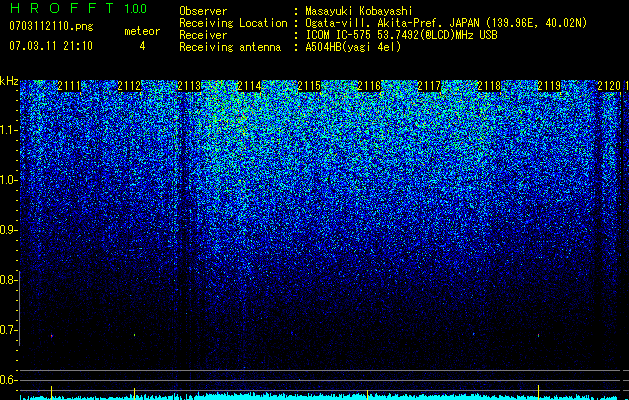Click the 2117 time axis label
The image size is (629, 400).
[429, 86]
